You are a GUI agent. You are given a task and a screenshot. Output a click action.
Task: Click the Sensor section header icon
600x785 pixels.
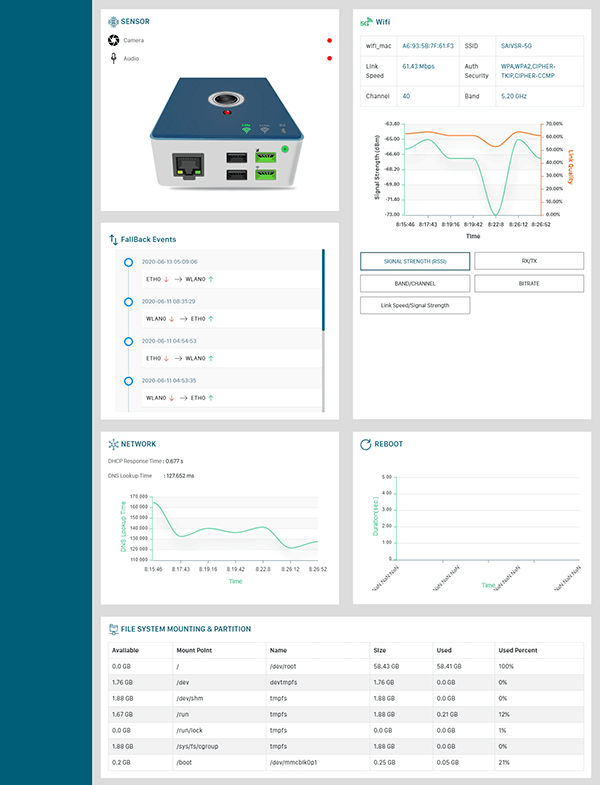click(x=114, y=20)
